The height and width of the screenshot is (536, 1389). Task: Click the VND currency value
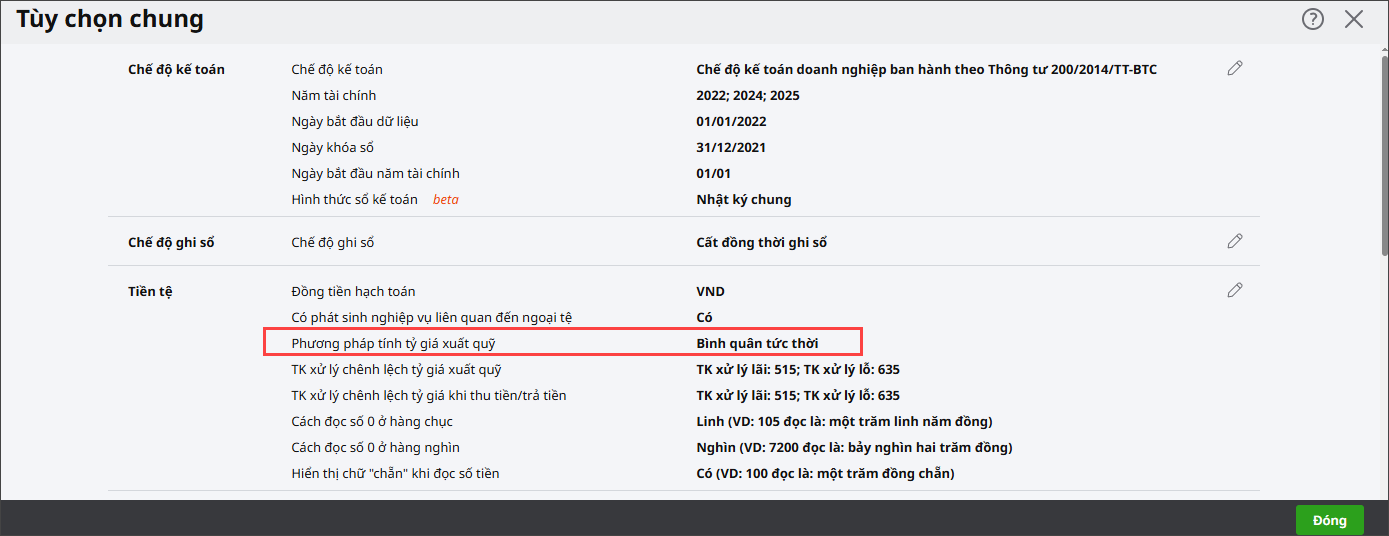[710, 292]
